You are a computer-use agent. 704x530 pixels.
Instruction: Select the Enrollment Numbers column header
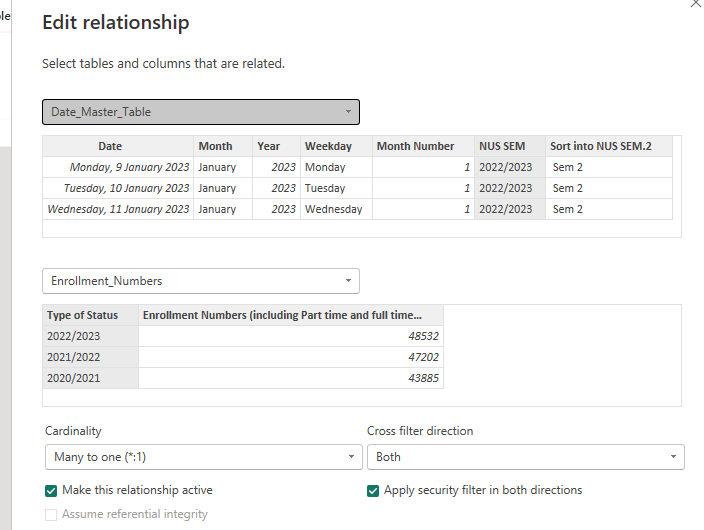point(291,315)
